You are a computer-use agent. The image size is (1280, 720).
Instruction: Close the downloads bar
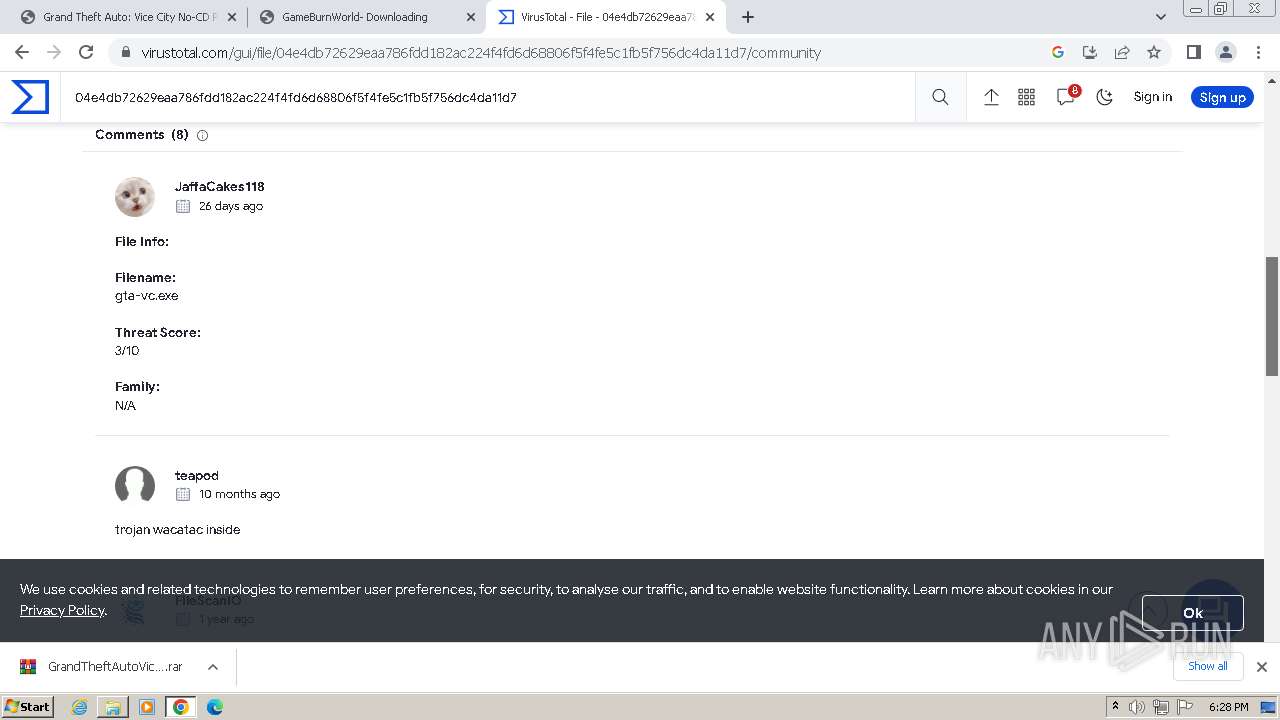pos(1261,667)
